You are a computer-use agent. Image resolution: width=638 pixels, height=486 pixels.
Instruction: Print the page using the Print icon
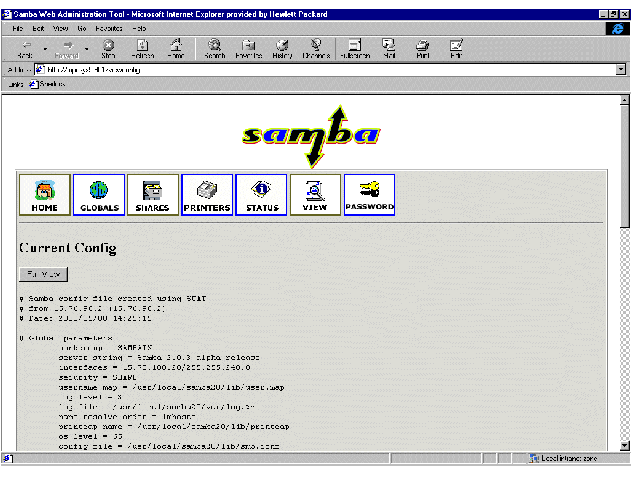pyautogui.click(x=423, y=49)
